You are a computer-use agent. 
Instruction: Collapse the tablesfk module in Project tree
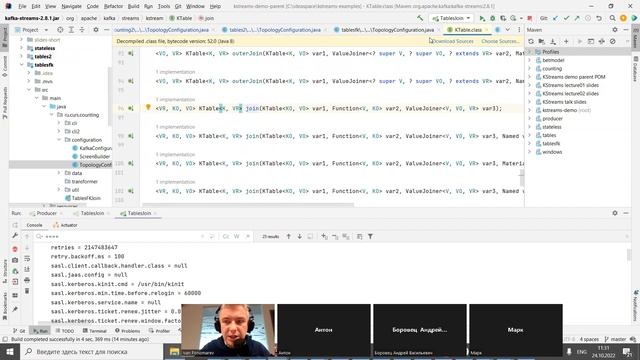(22, 65)
